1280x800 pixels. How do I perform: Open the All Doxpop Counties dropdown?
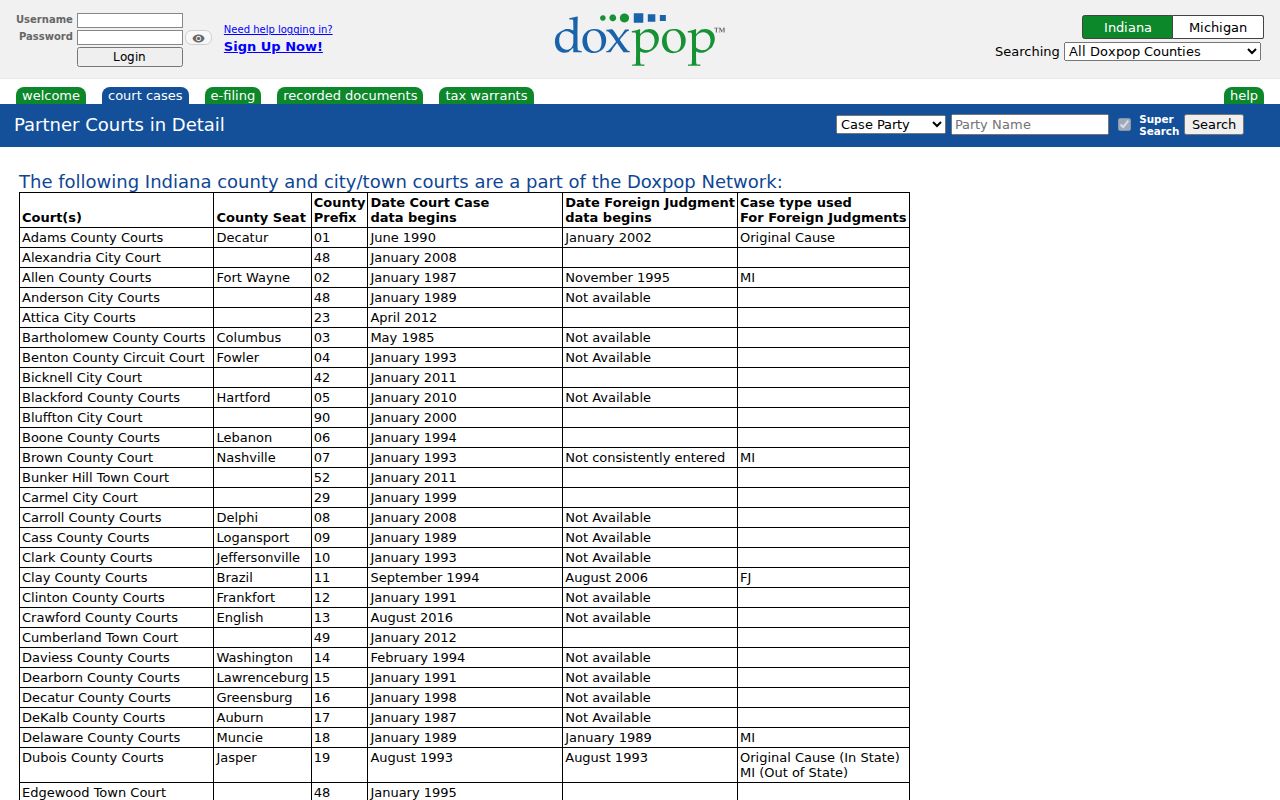tap(1163, 52)
